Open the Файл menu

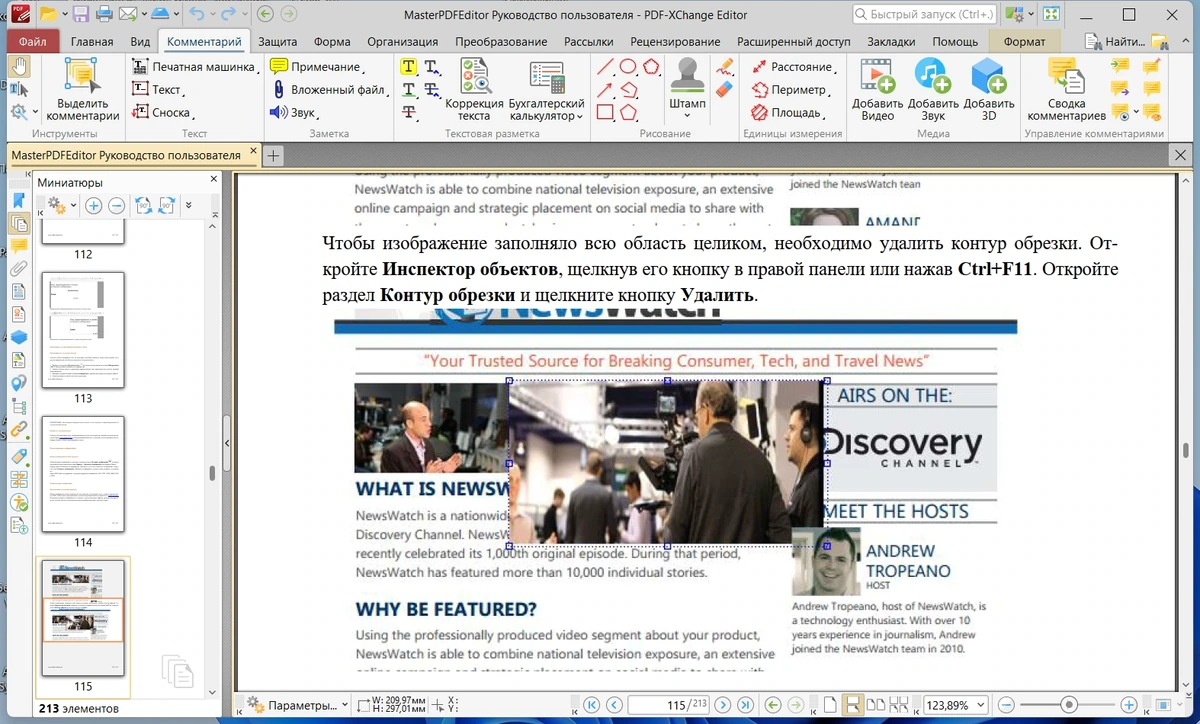coord(32,41)
